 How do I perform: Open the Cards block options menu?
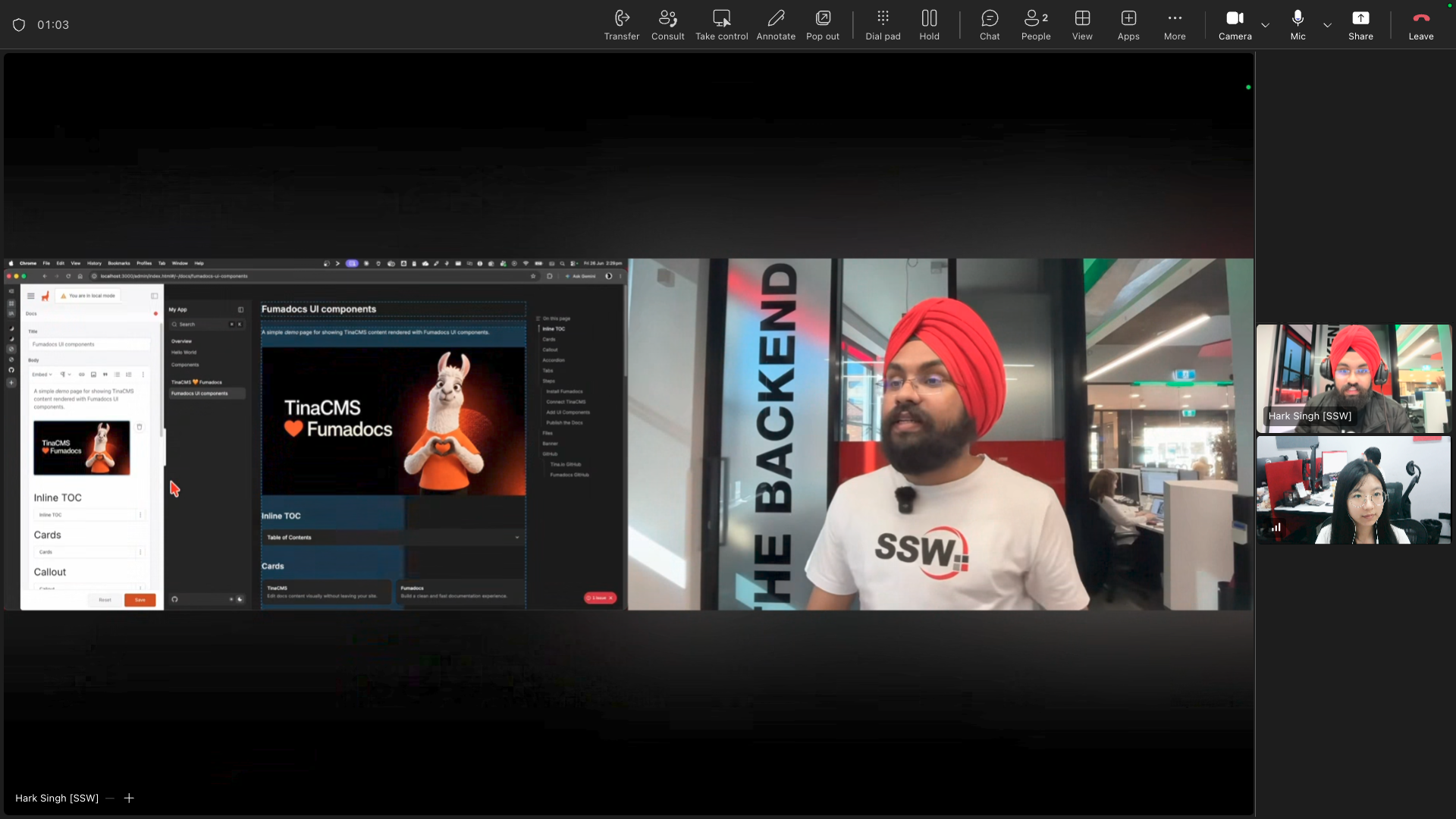140,552
